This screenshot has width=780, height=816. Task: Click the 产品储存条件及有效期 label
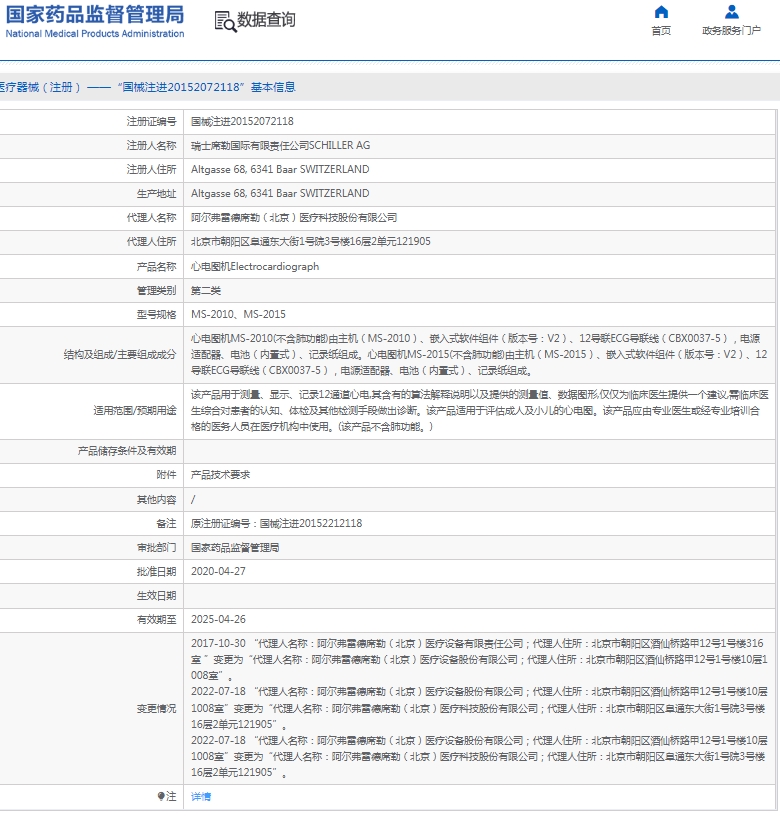(x=127, y=451)
